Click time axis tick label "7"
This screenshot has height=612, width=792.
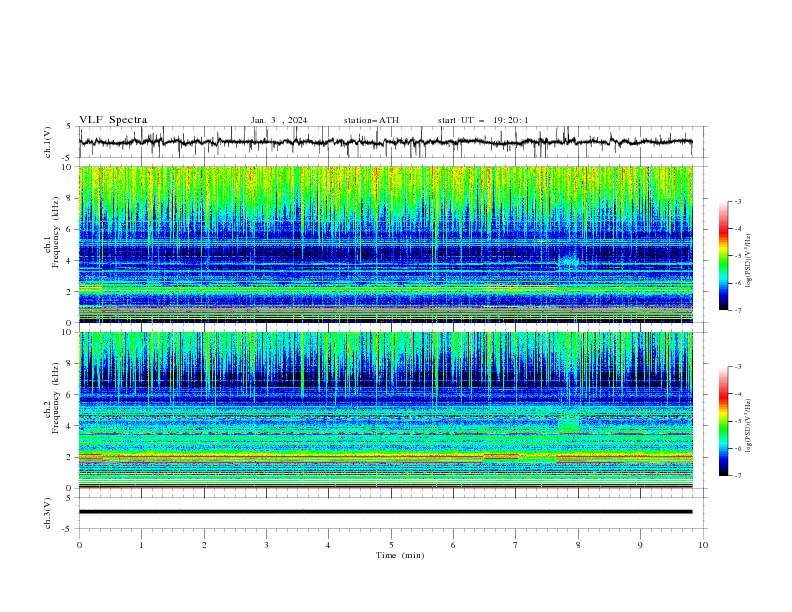point(516,545)
